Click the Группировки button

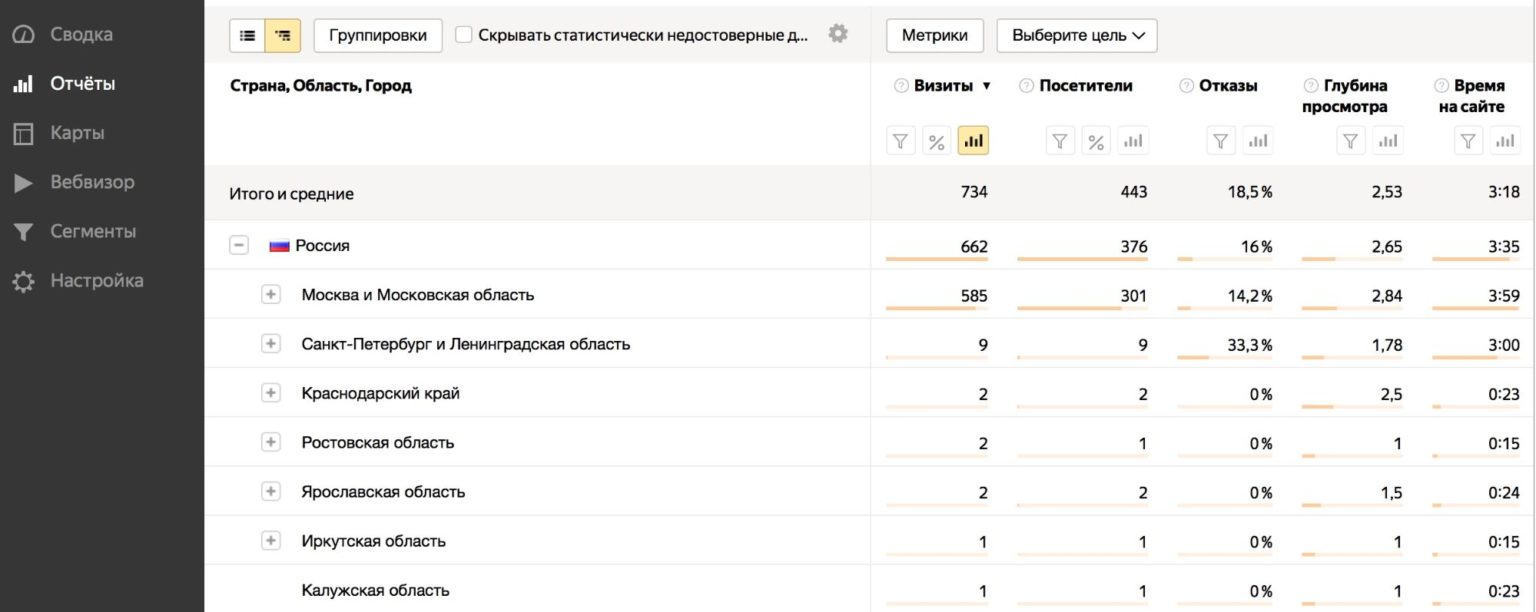(378, 35)
